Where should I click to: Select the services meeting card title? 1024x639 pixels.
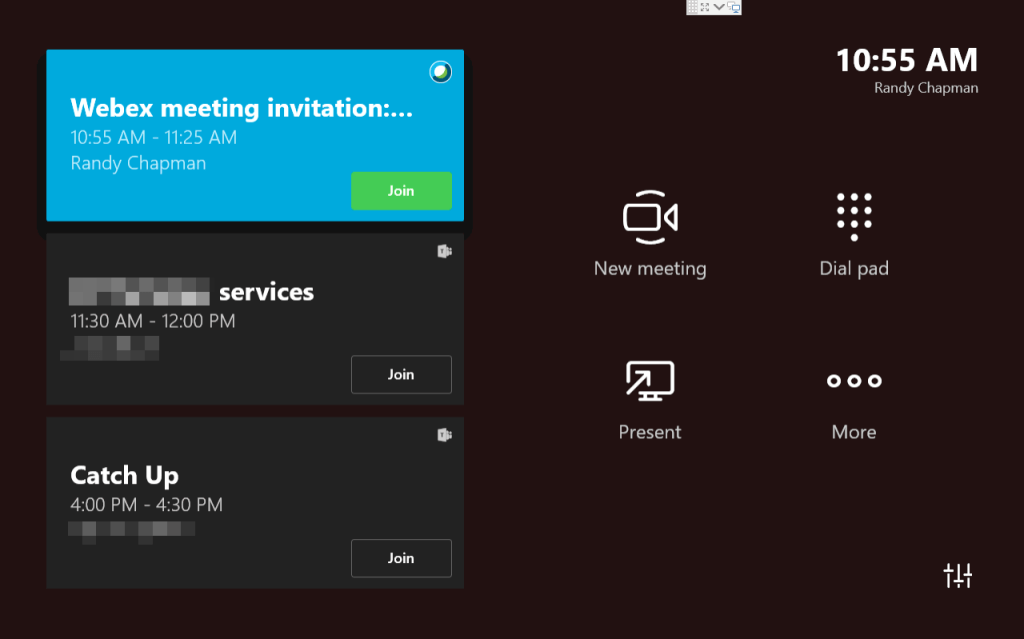[265, 292]
